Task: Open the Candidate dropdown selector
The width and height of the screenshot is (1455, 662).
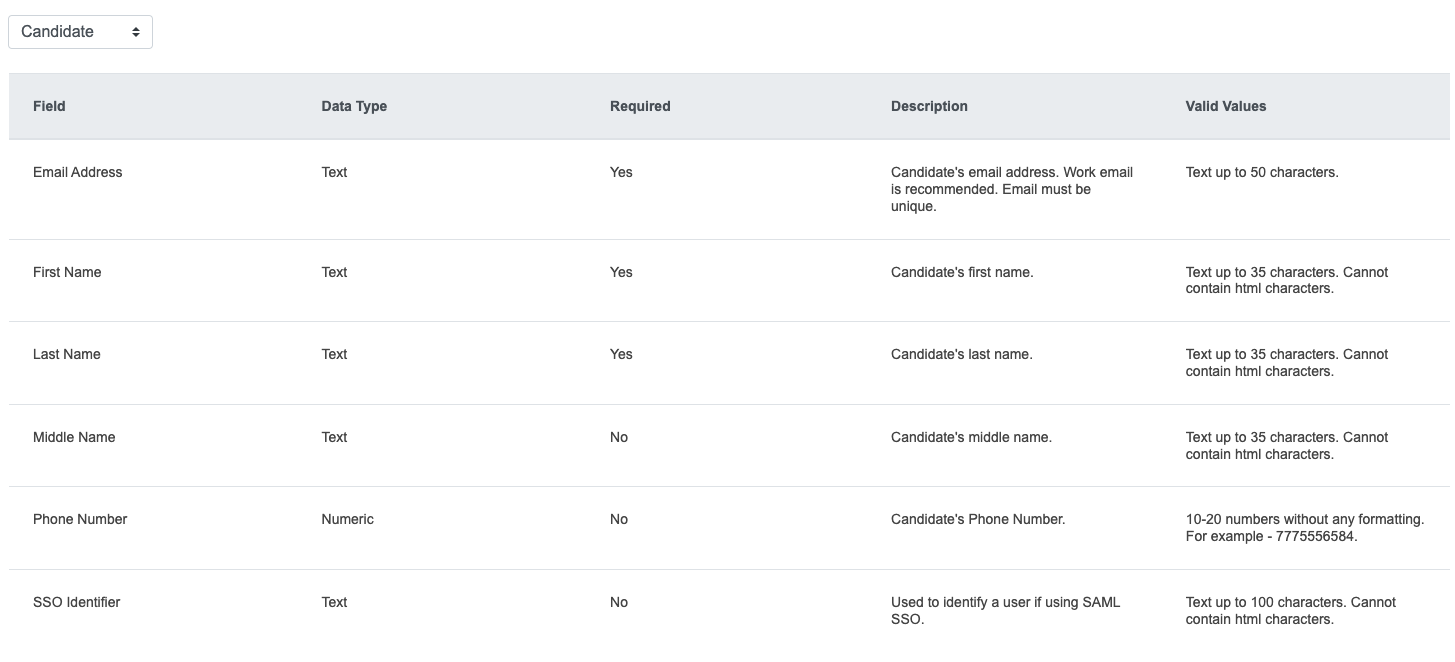Action: pos(80,32)
